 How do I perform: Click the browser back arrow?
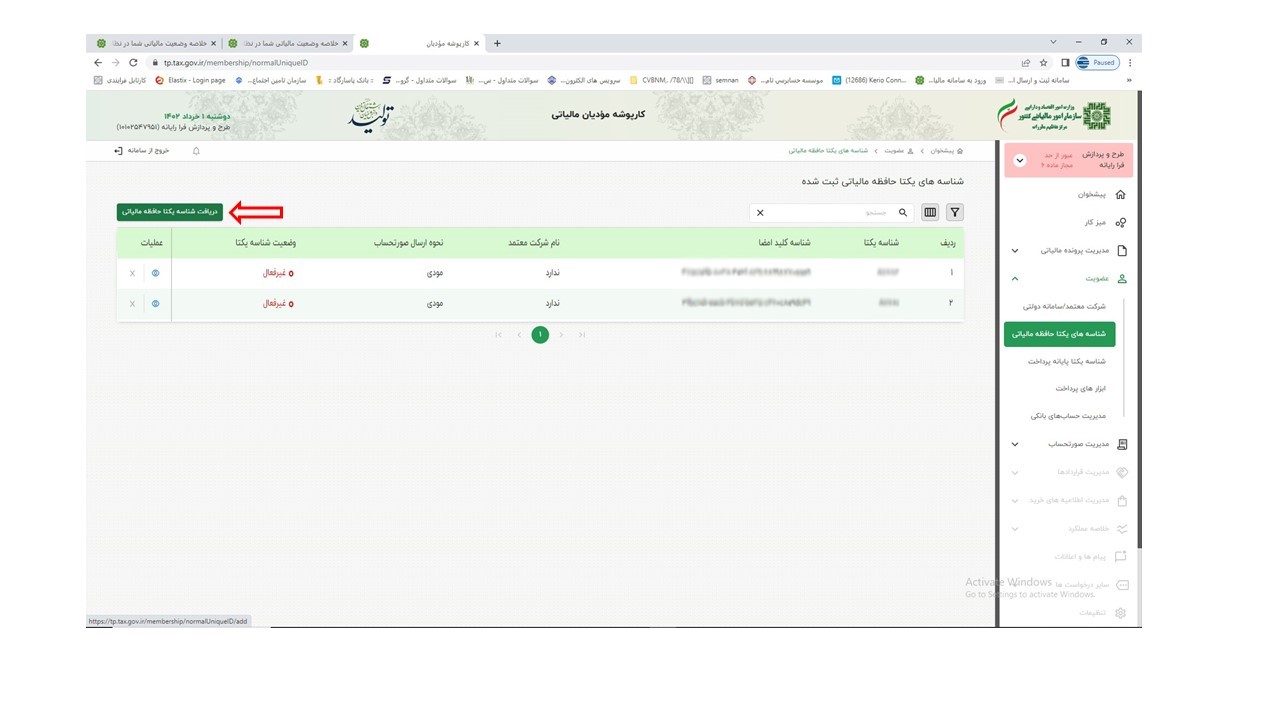(98, 62)
